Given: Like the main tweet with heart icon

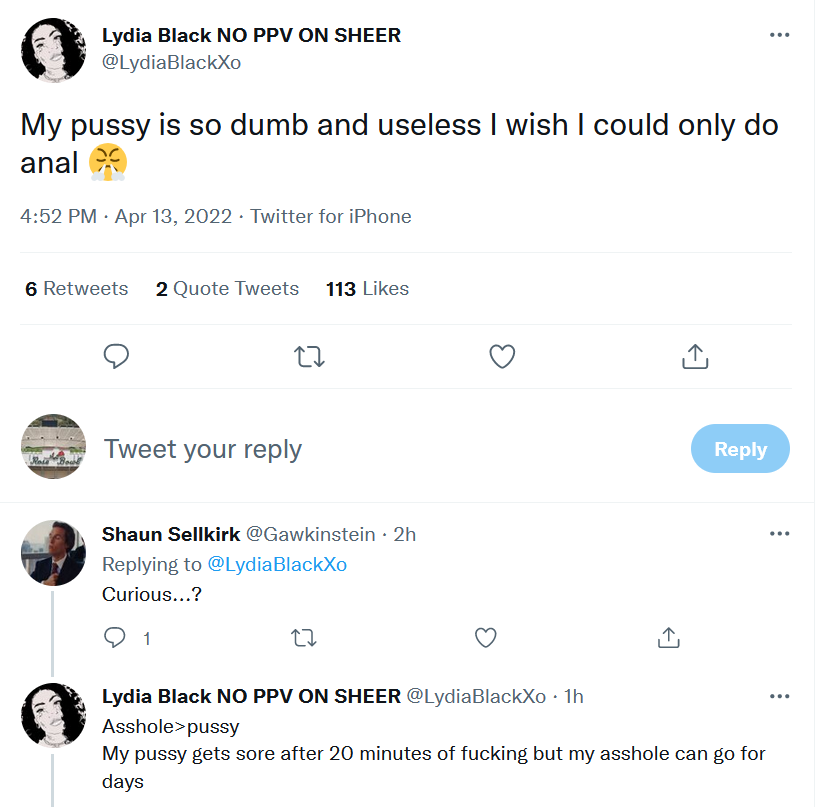Looking at the screenshot, I should click(x=502, y=356).
